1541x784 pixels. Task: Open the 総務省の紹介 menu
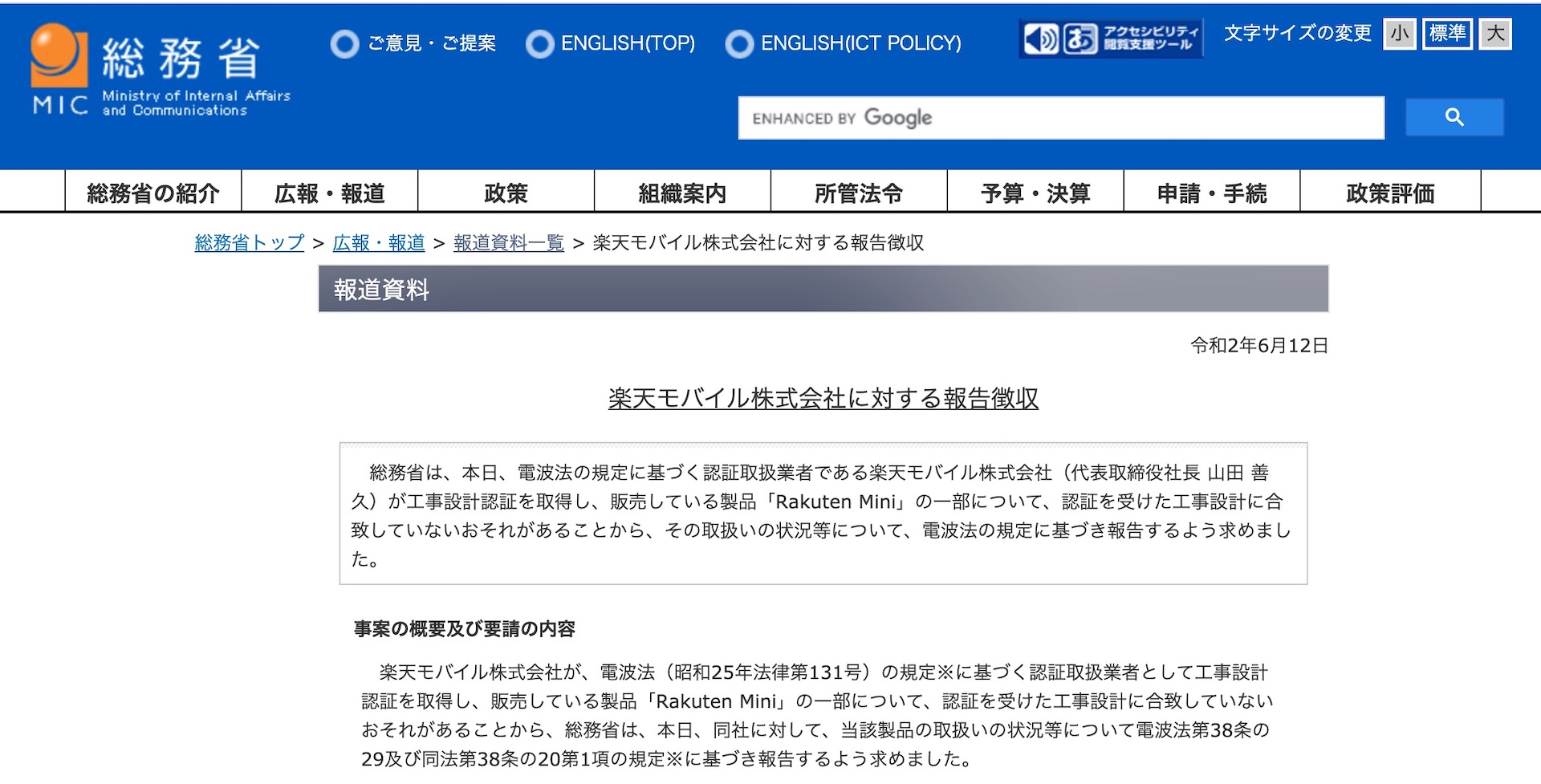tap(153, 193)
